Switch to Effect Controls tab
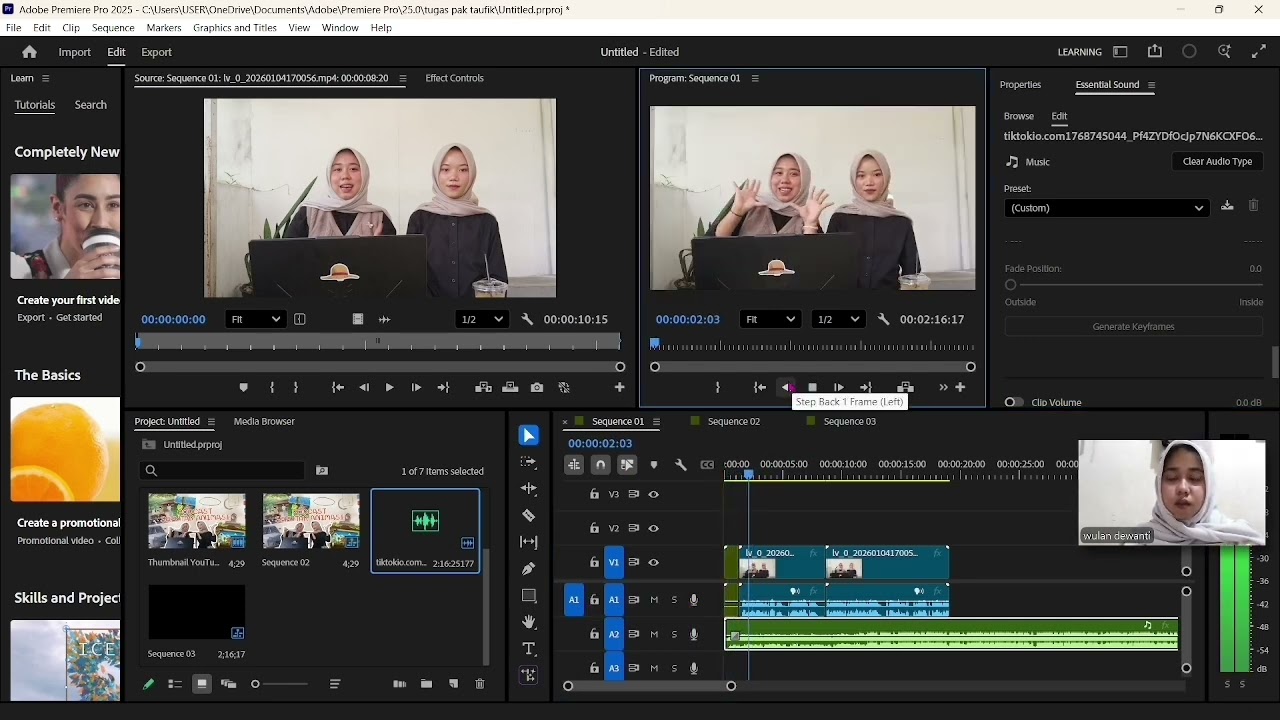This screenshot has height=720, width=1280. click(x=454, y=78)
